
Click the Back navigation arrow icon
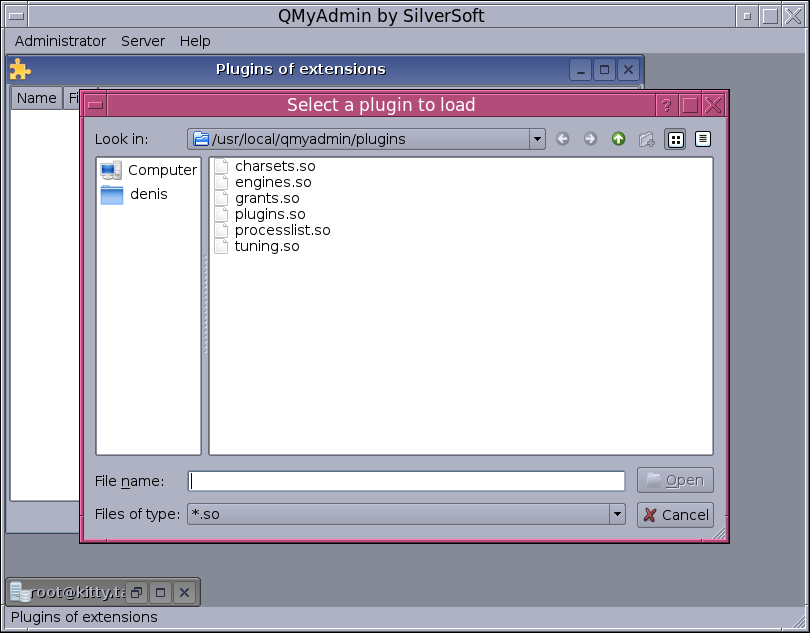pyautogui.click(x=563, y=139)
